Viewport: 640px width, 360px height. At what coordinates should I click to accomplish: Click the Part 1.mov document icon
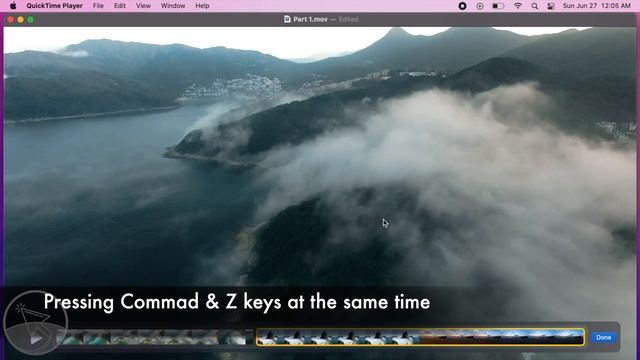[287, 19]
